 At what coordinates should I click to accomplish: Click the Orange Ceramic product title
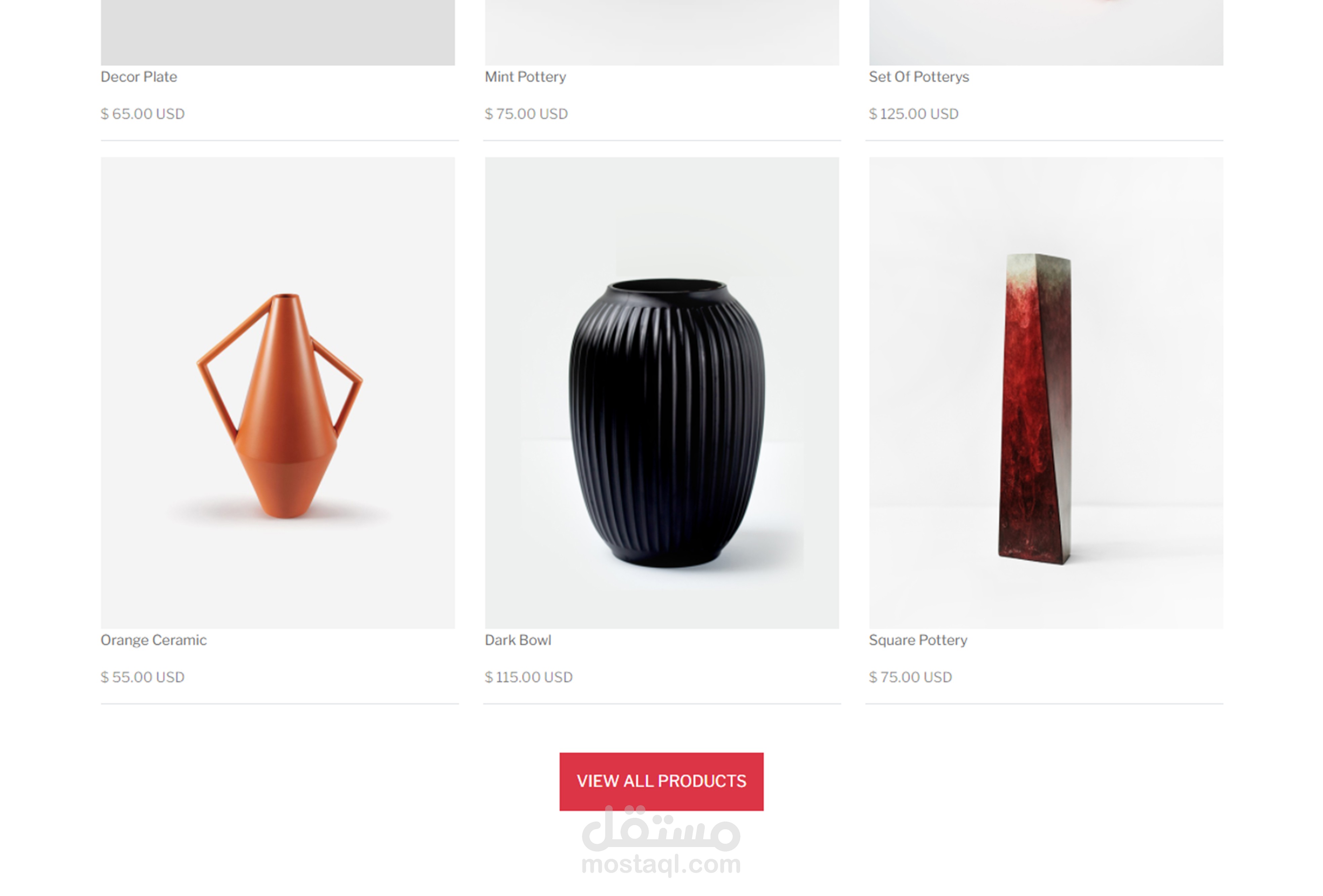click(x=154, y=640)
